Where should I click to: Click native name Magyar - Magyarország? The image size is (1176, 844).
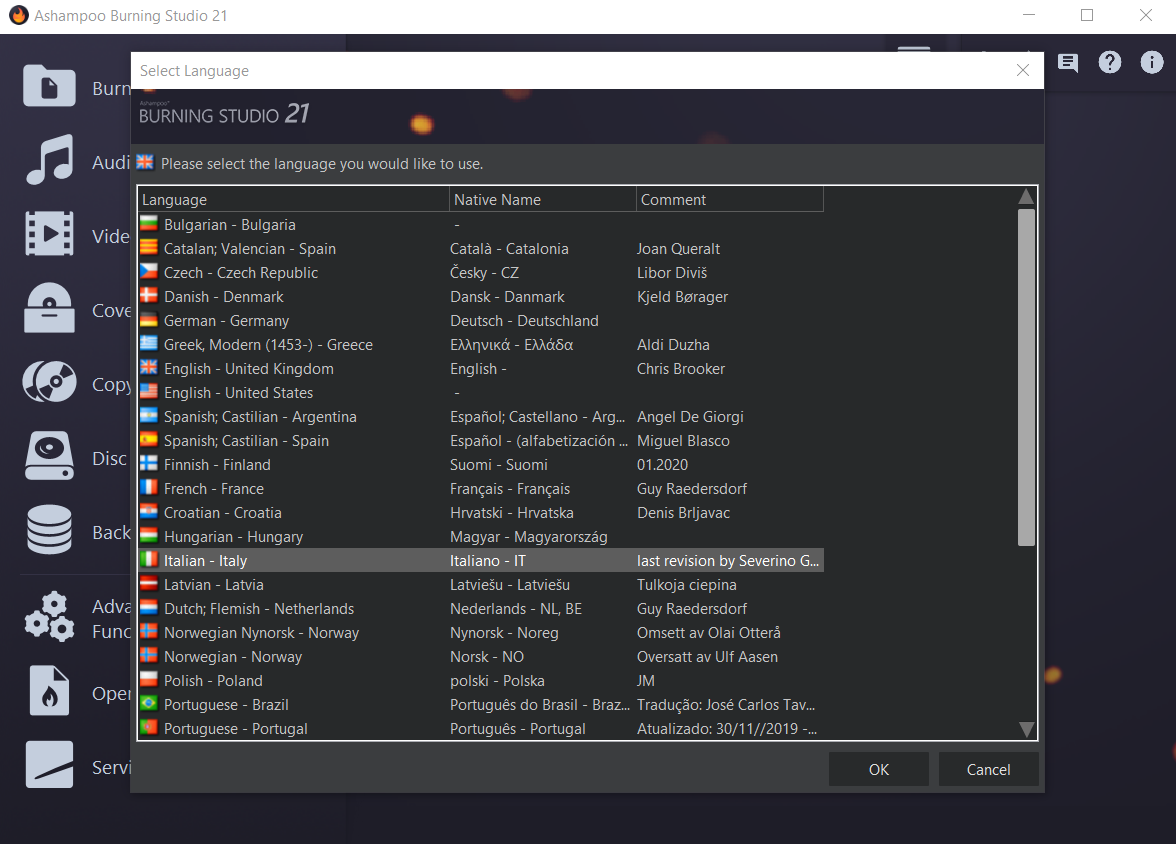[529, 536]
